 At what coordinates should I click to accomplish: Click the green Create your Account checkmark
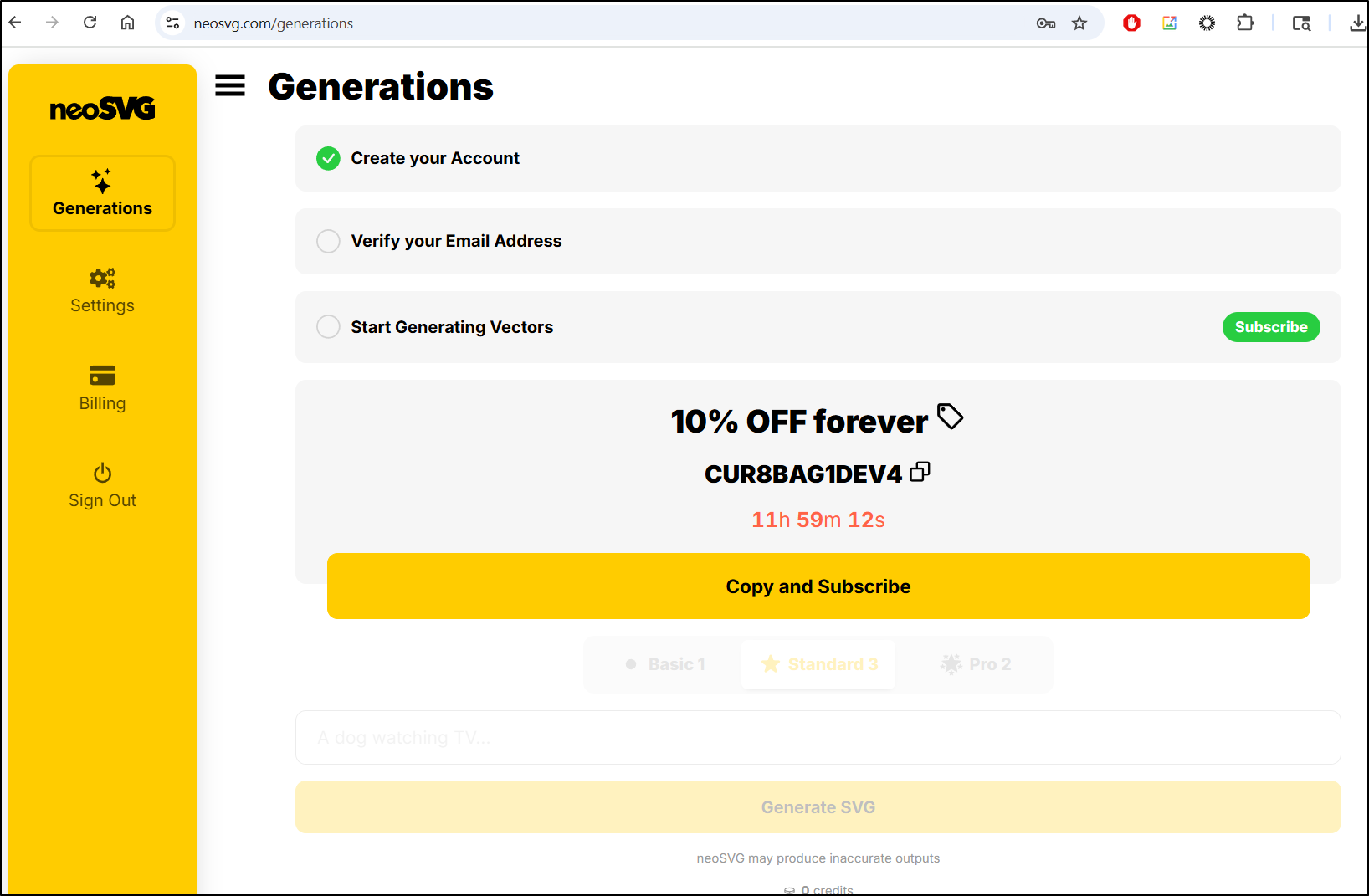[x=328, y=158]
